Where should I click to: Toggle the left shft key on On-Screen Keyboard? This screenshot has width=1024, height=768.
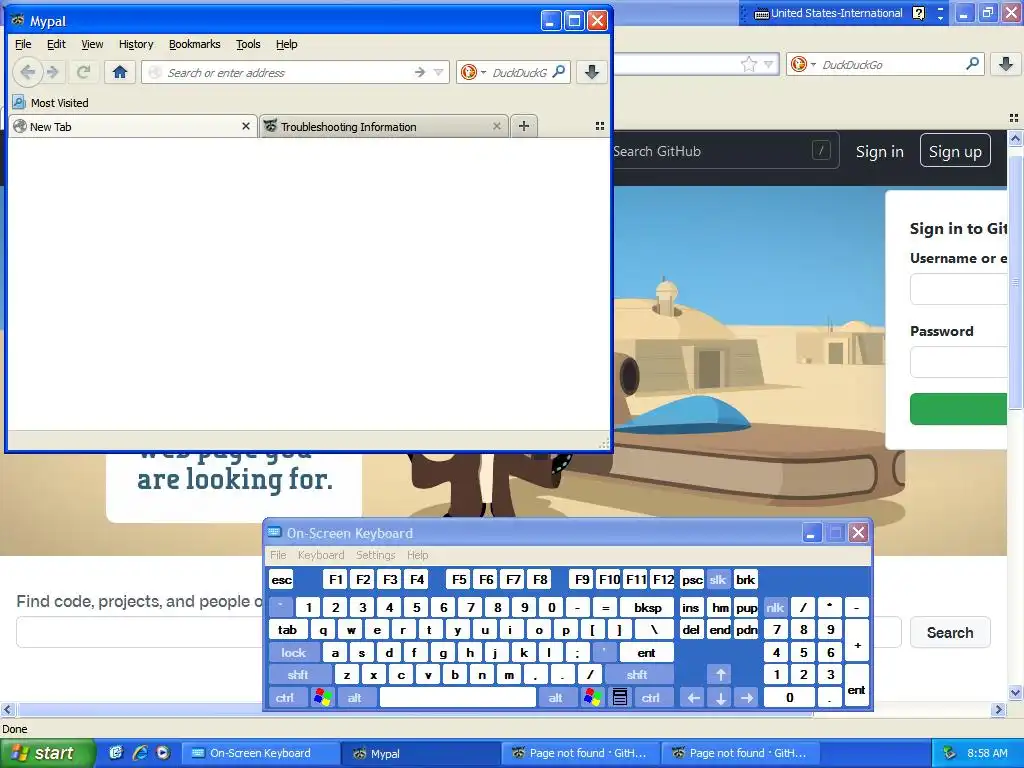pyautogui.click(x=298, y=675)
